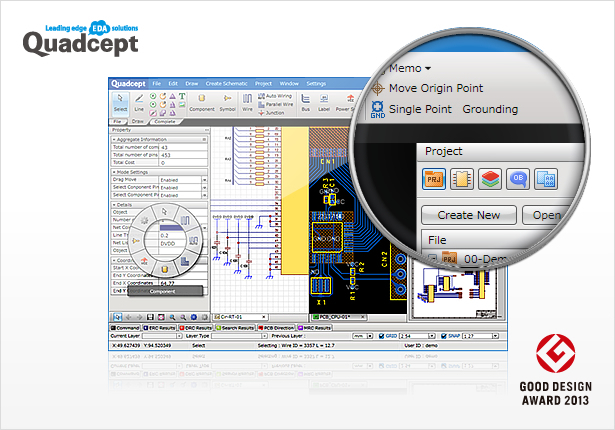Click the component chip icon in Project panel
Viewport: 615px width, 430px height.
462,179
